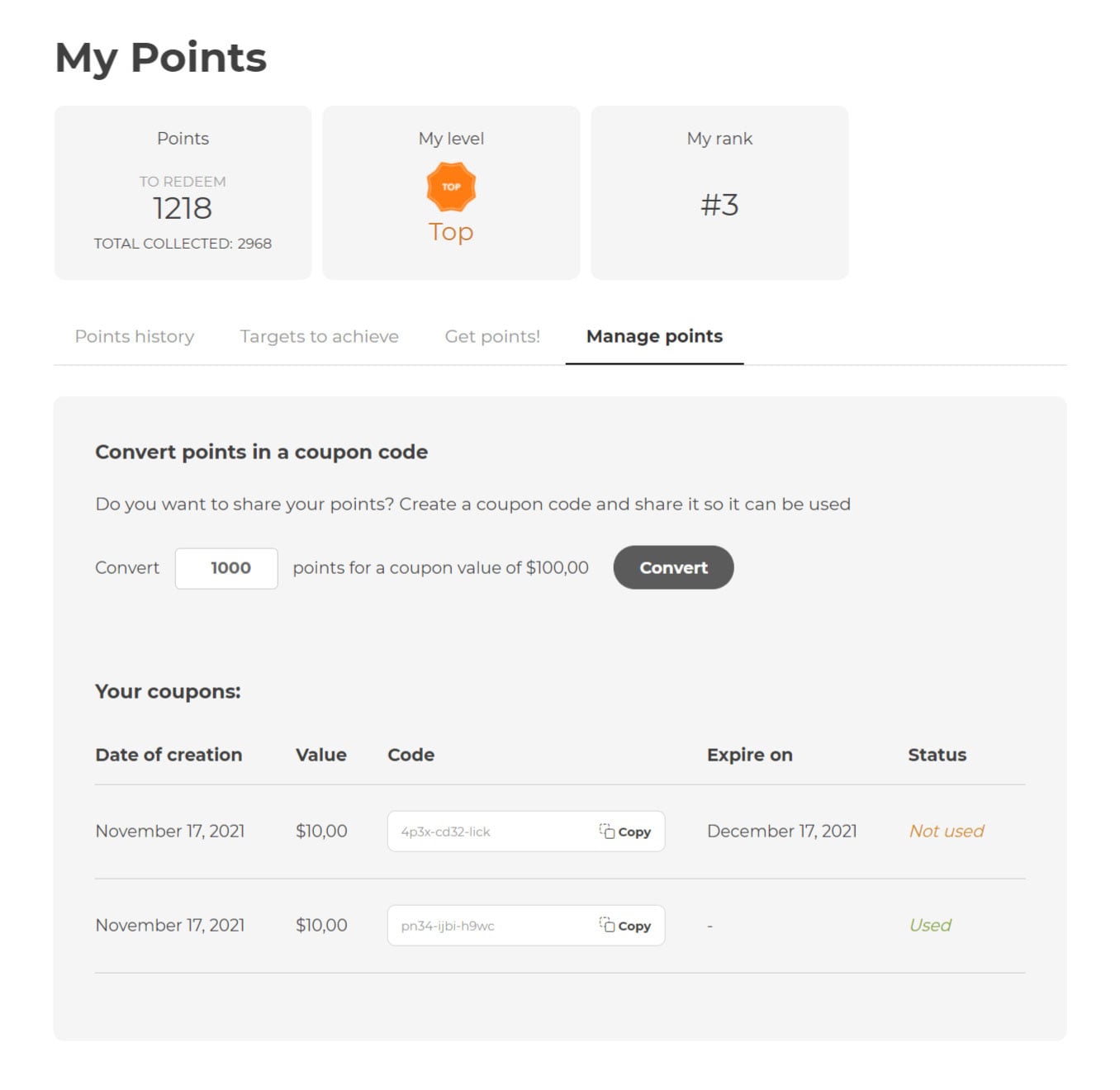Click the Total Collected: 2968 text
This screenshot has height=1090, width=1120.
[183, 244]
